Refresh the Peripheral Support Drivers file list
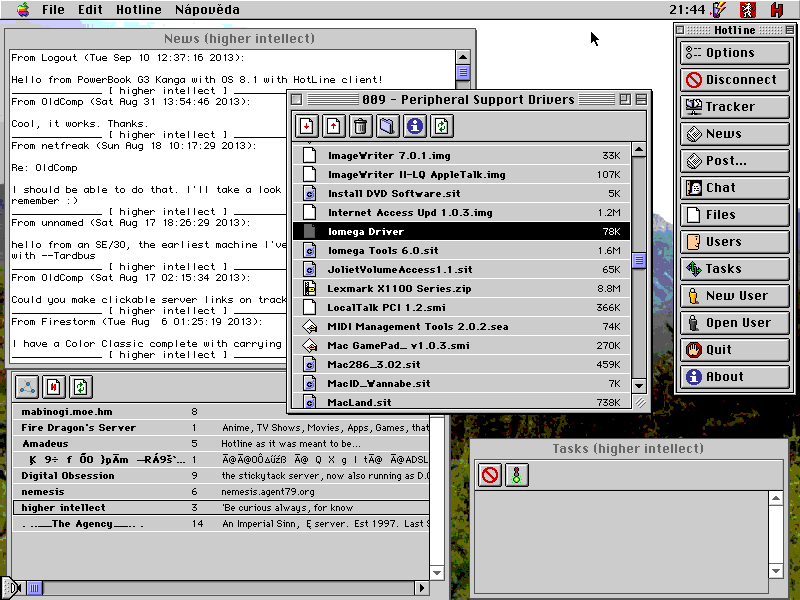This screenshot has width=800, height=600. (442, 125)
